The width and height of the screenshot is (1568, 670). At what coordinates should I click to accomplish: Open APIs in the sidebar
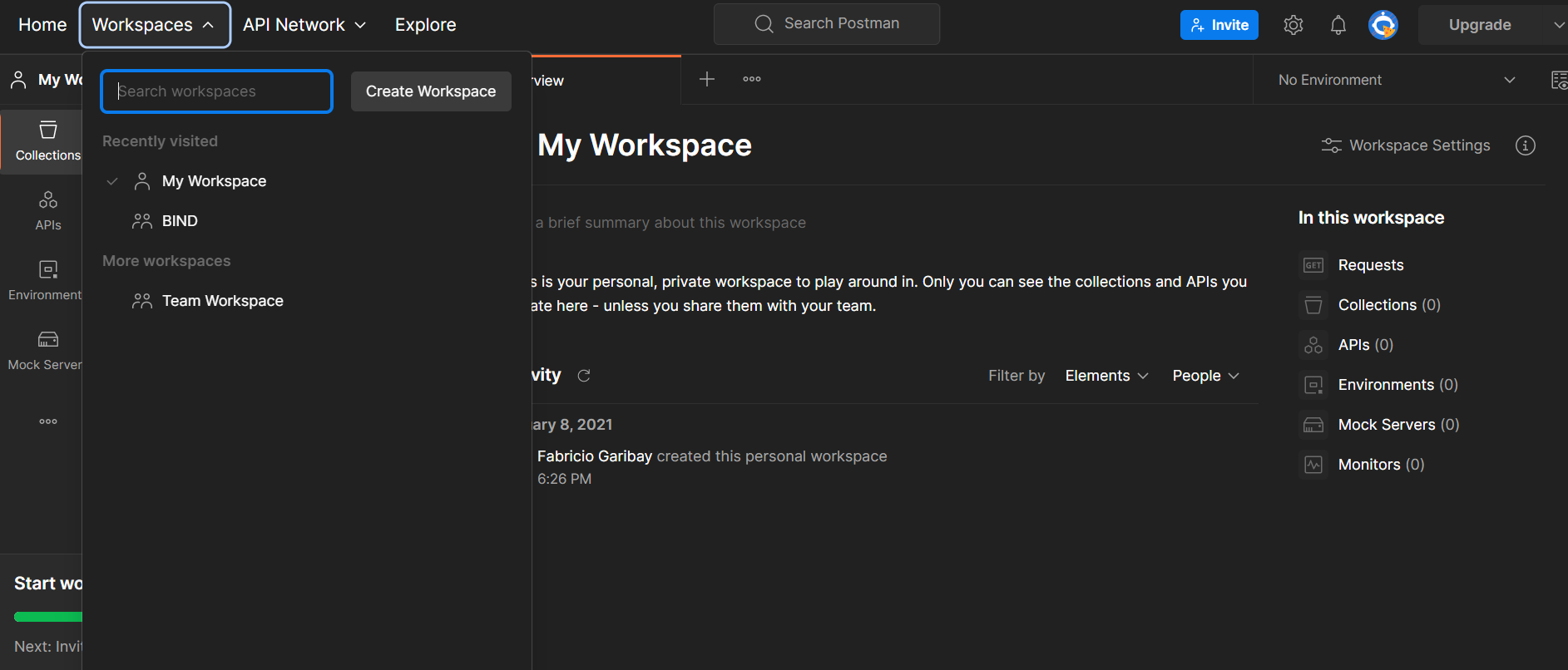click(x=47, y=211)
